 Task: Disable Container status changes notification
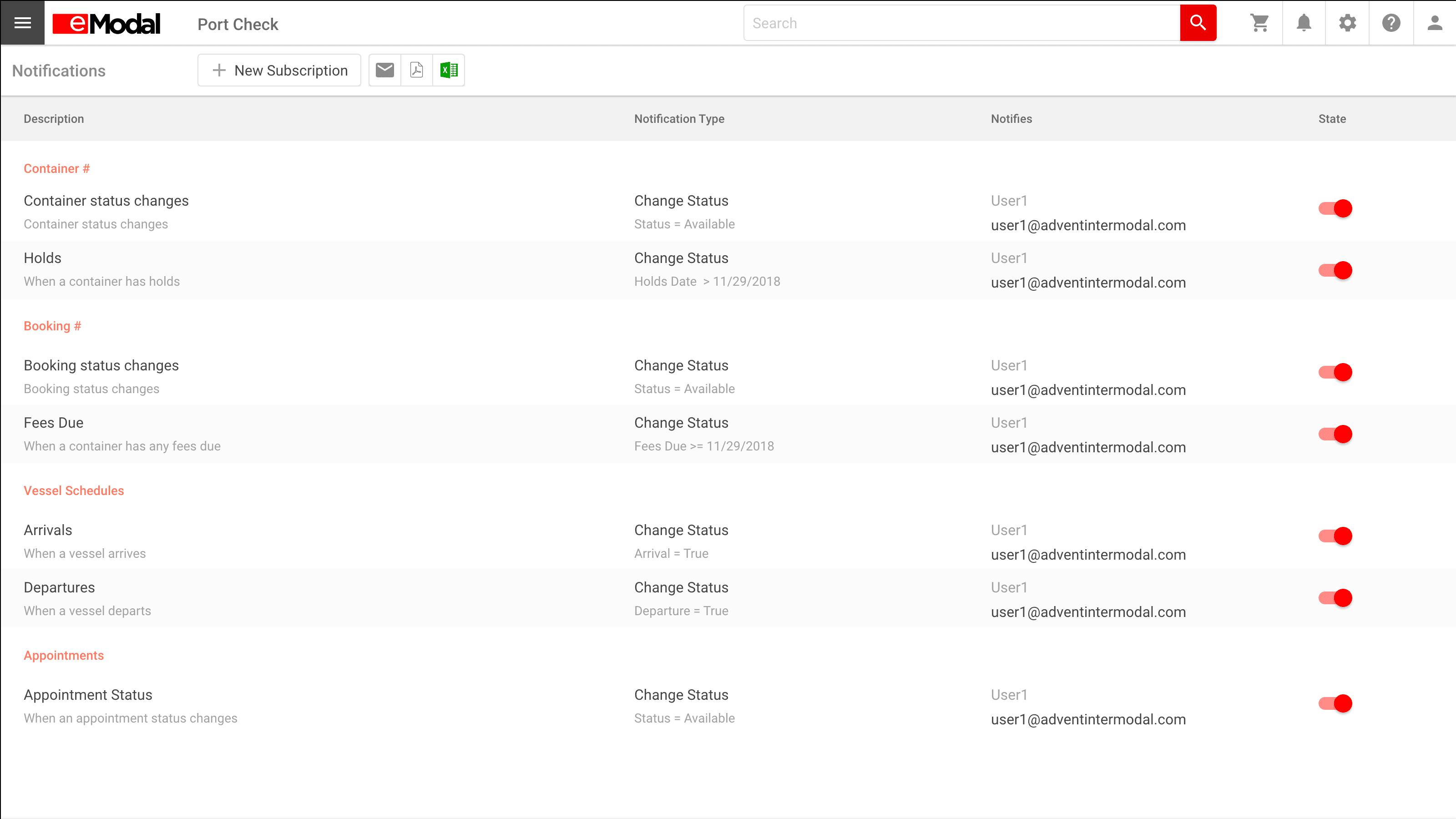tap(1335, 208)
